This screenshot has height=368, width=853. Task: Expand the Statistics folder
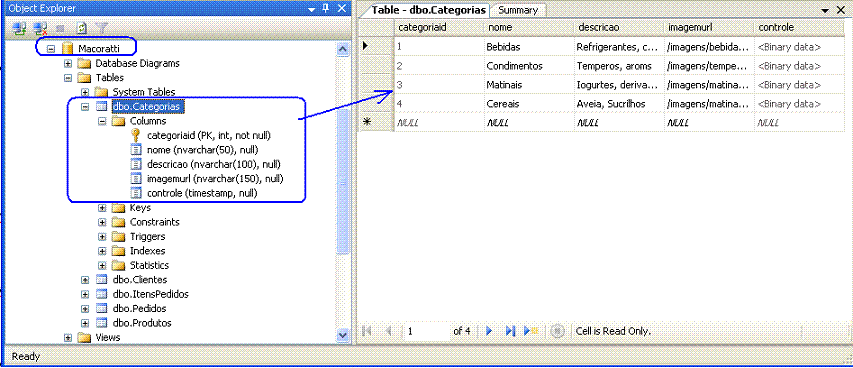click(102, 265)
